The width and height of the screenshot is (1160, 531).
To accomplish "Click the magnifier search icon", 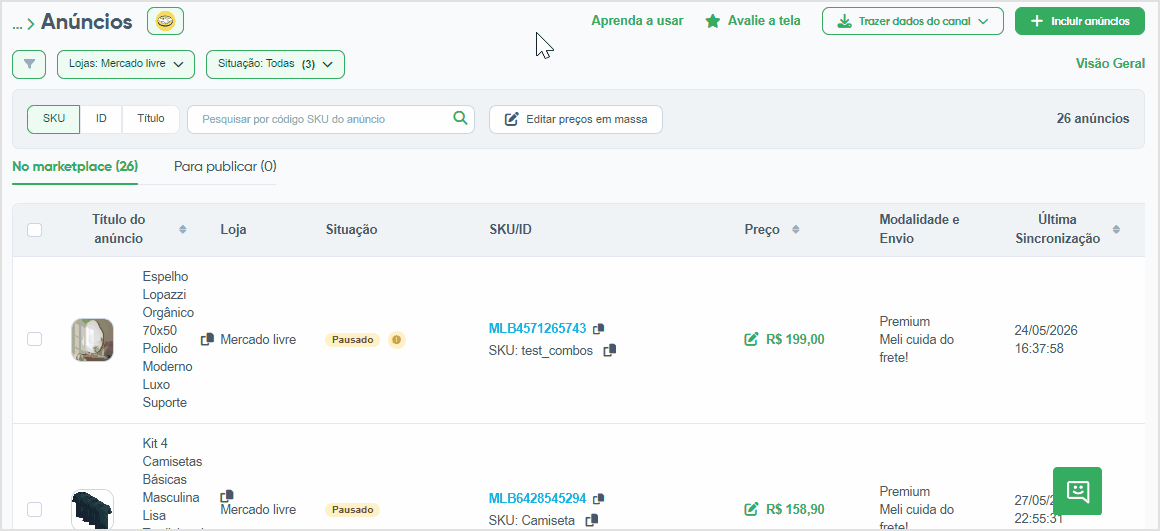I will click(x=460, y=118).
